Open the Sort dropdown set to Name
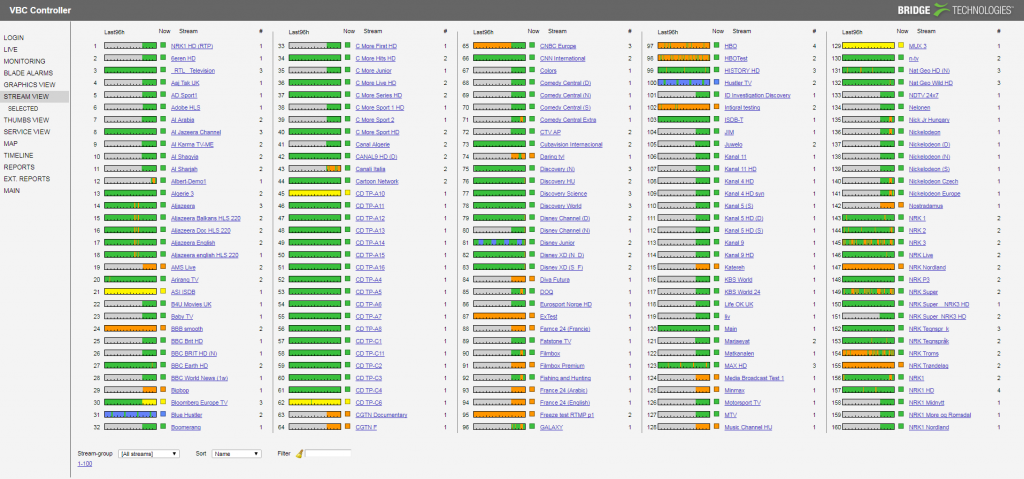The width and height of the screenshot is (1024, 479). tap(236, 454)
